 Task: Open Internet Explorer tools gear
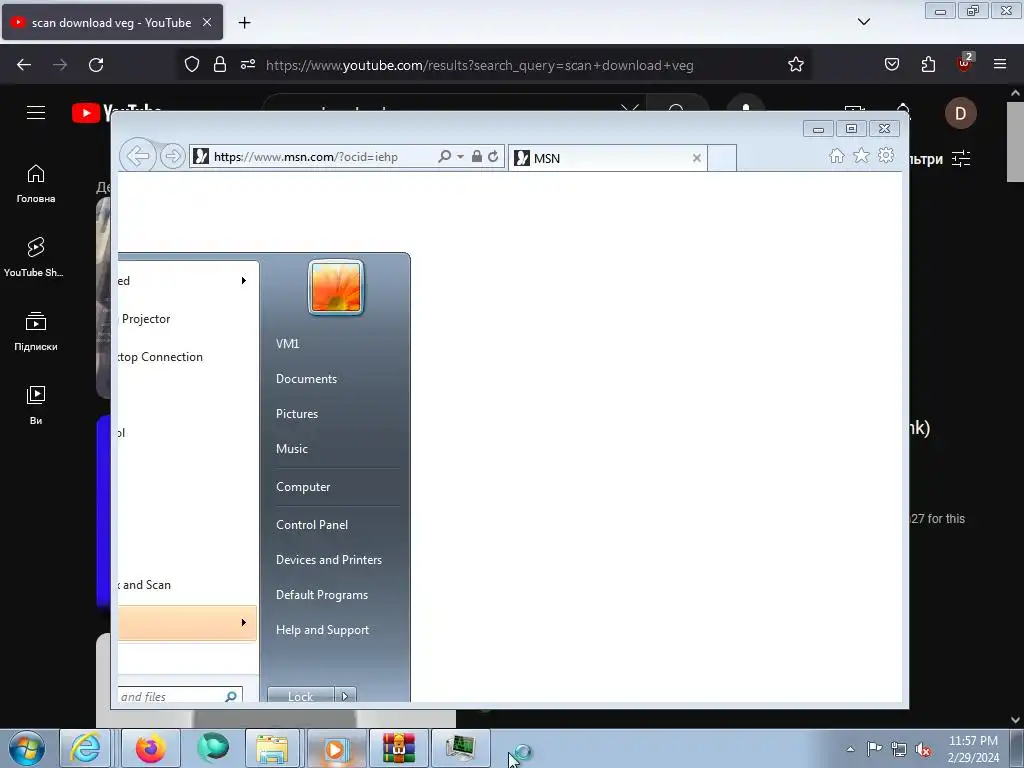click(886, 155)
